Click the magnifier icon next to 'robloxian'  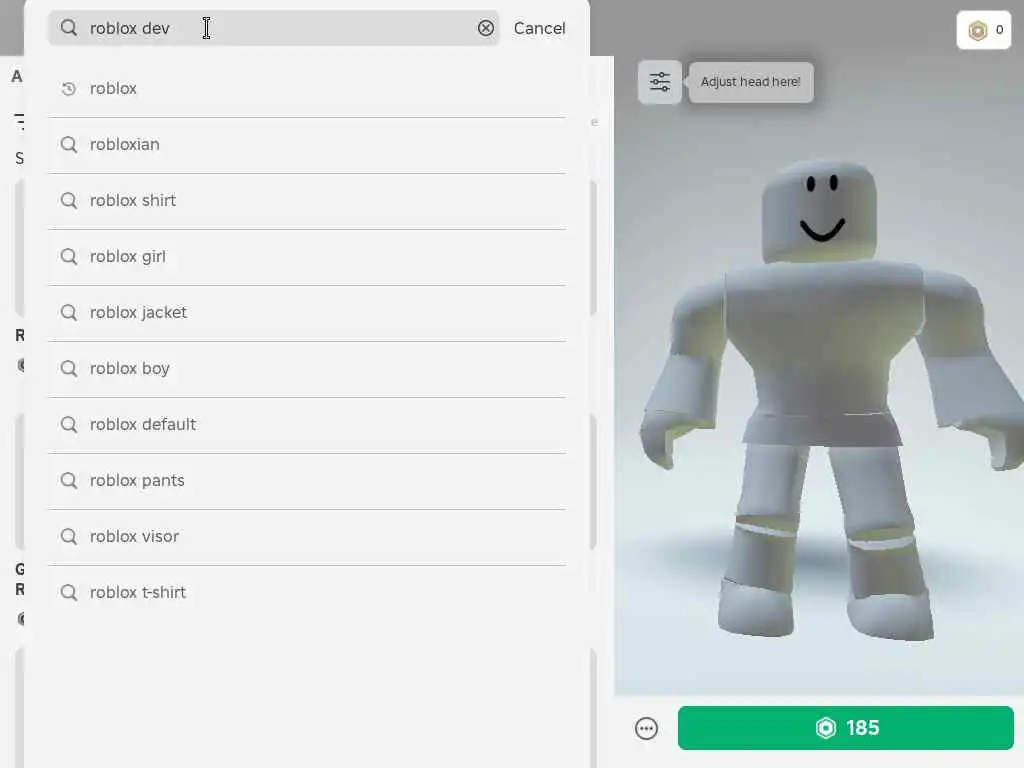(69, 144)
